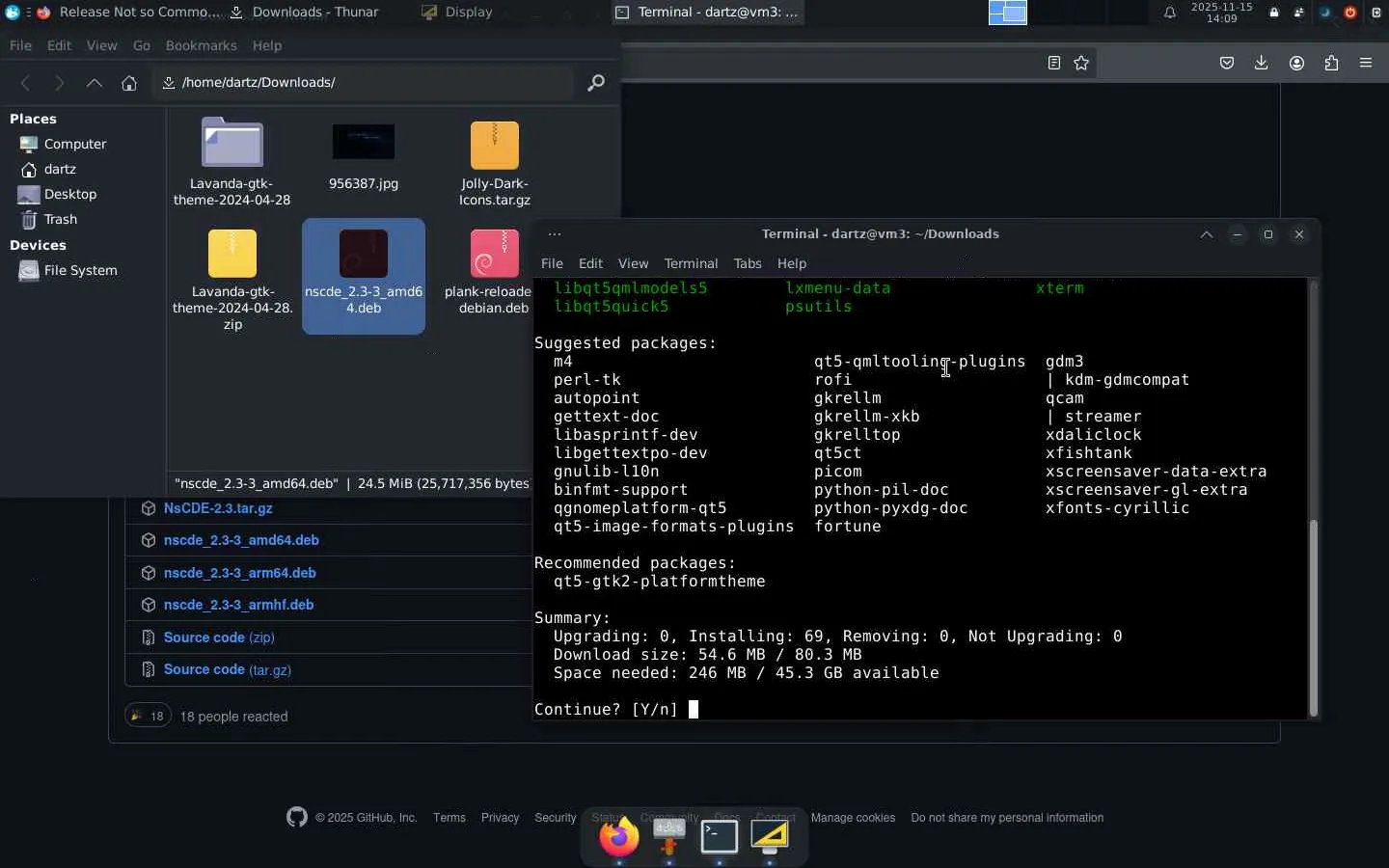Download Source code (zip)
The width and height of the screenshot is (1389, 868).
click(219, 637)
